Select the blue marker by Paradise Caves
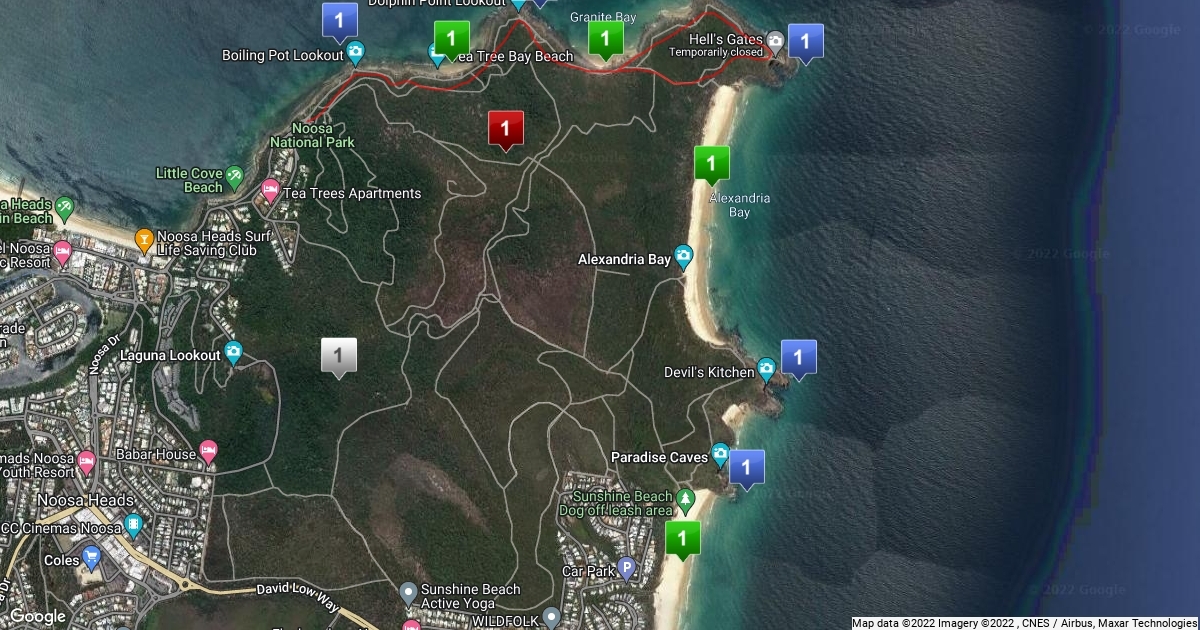1200x630 pixels. coord(746,469)
